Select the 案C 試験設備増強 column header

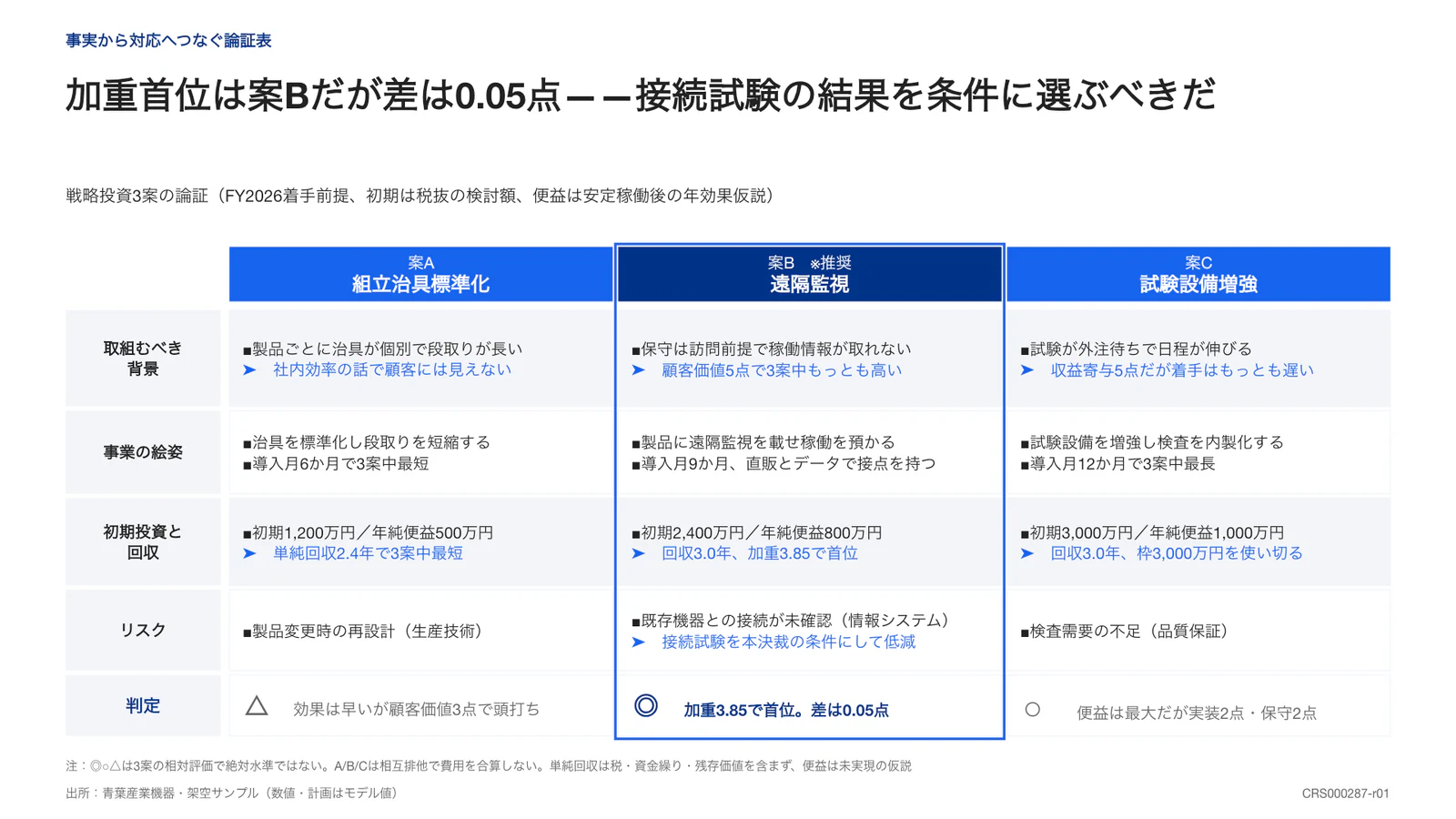click(x=1198, y=274)
